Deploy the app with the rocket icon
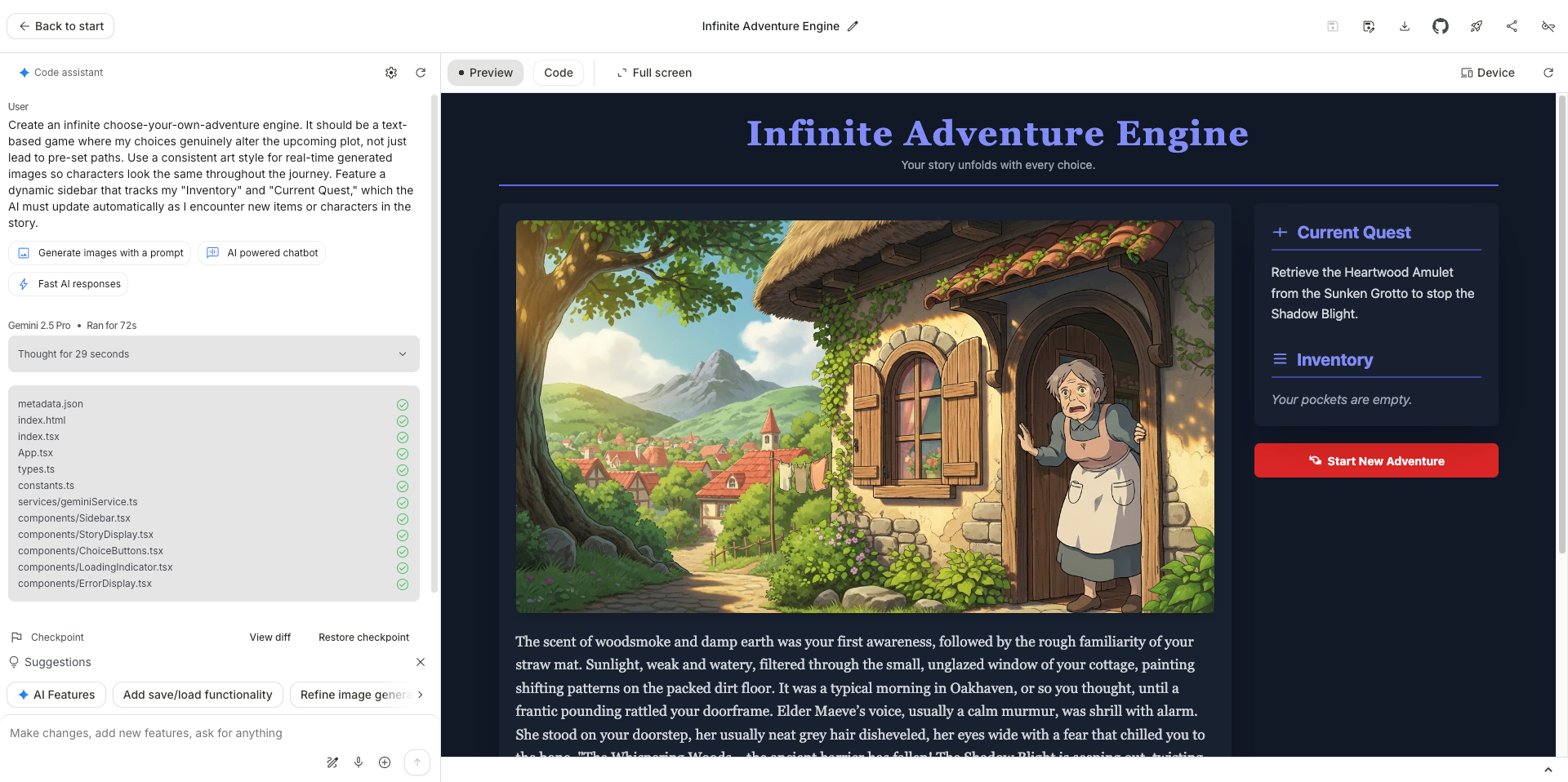 tap(1477, 26)
